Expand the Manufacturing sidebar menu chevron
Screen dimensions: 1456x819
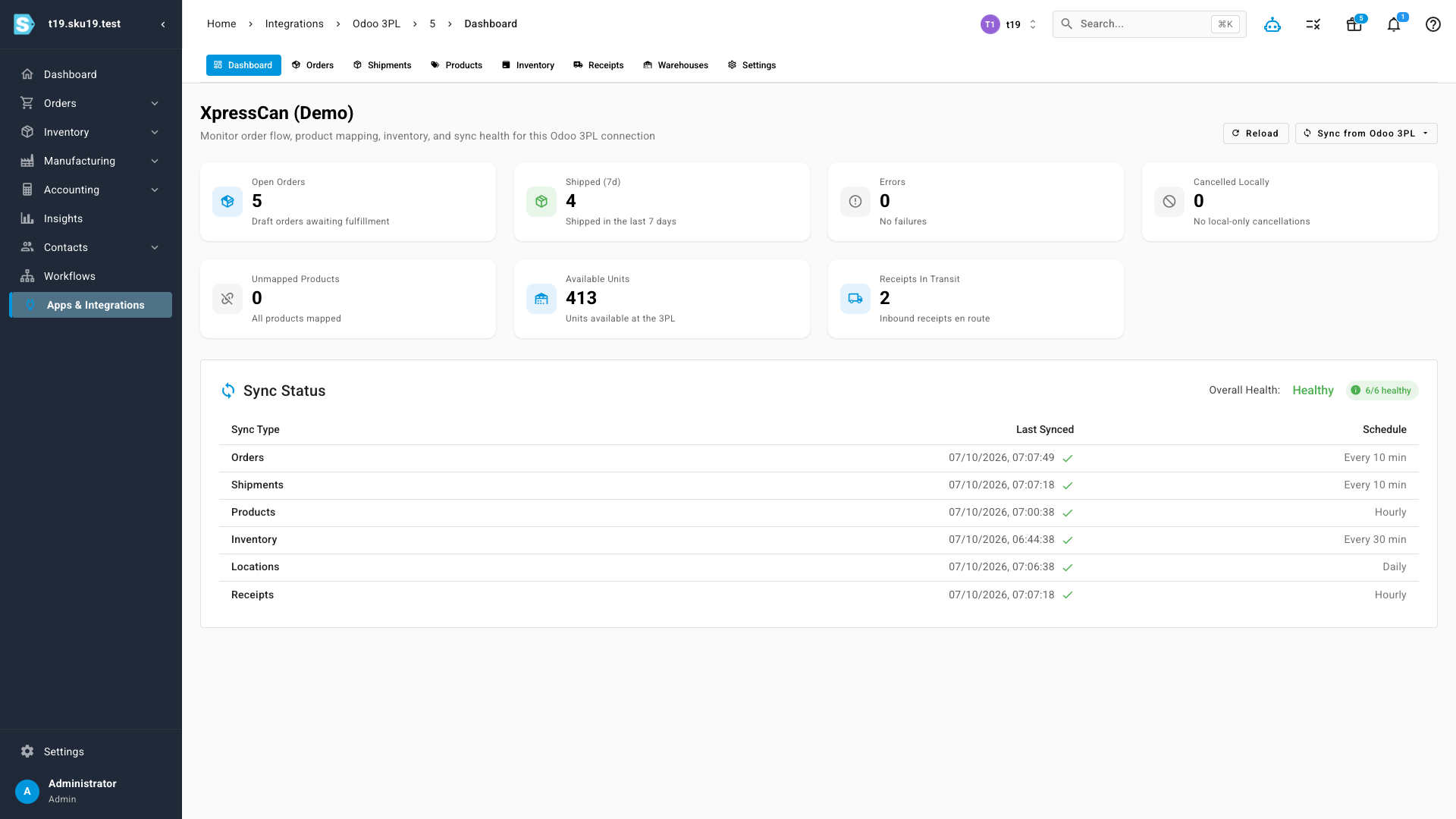click(155, 161)
